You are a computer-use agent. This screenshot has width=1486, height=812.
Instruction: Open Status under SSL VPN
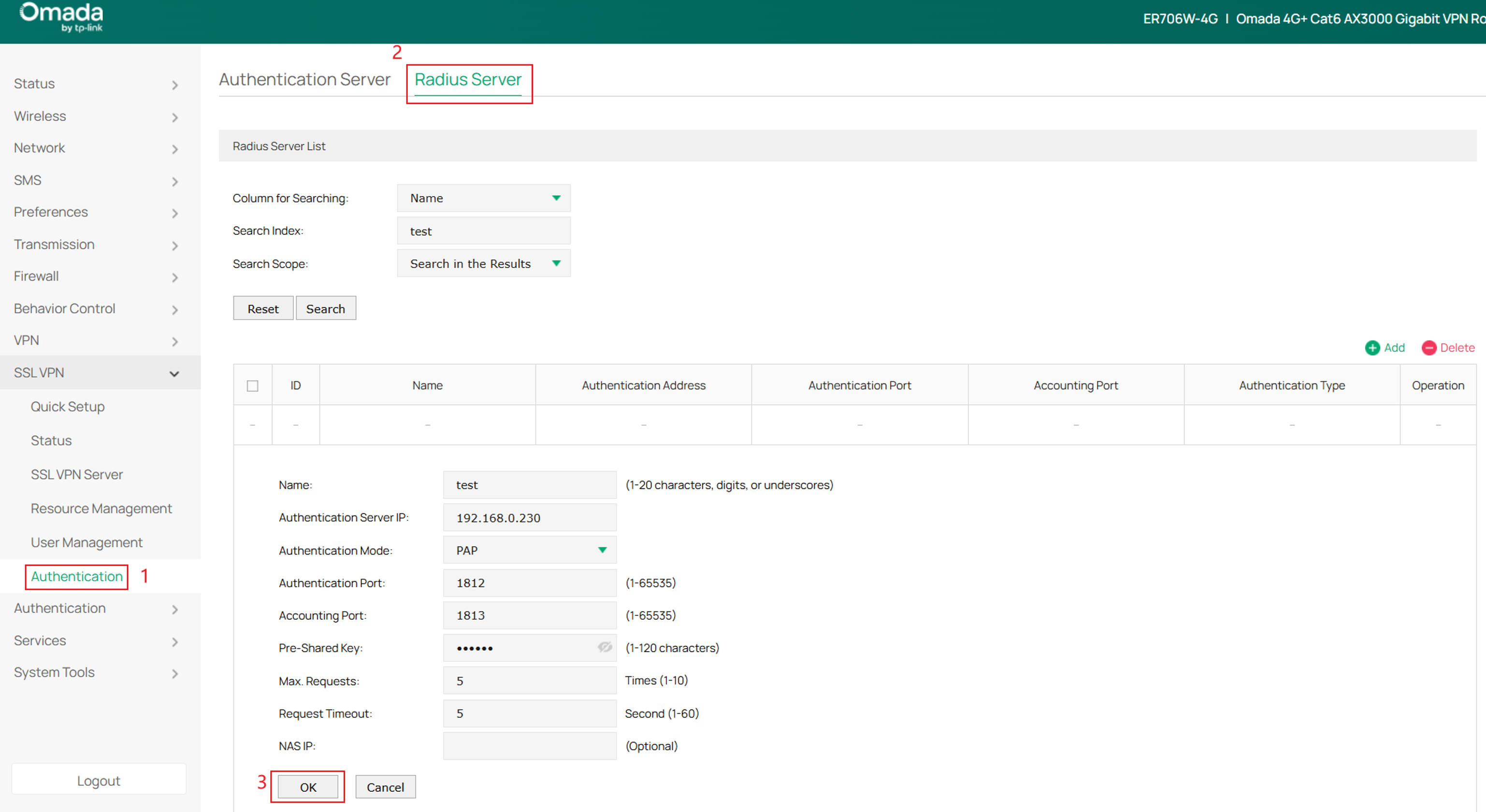pos(51,441)
